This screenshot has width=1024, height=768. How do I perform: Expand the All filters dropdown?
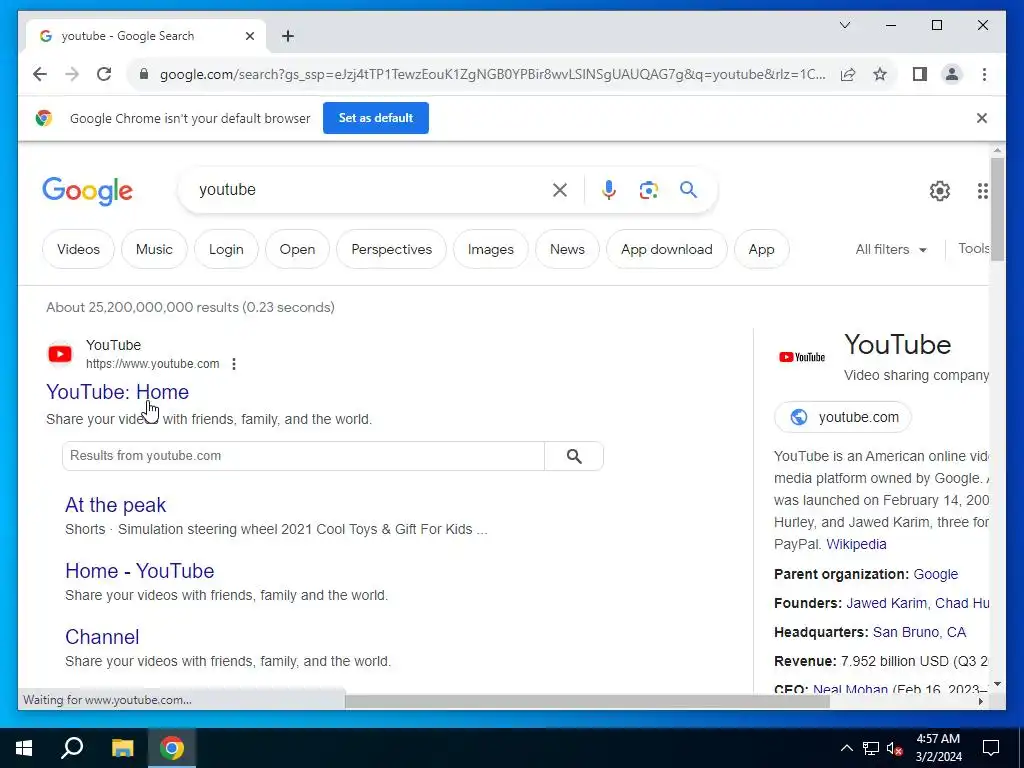click(x=891, y=249)
